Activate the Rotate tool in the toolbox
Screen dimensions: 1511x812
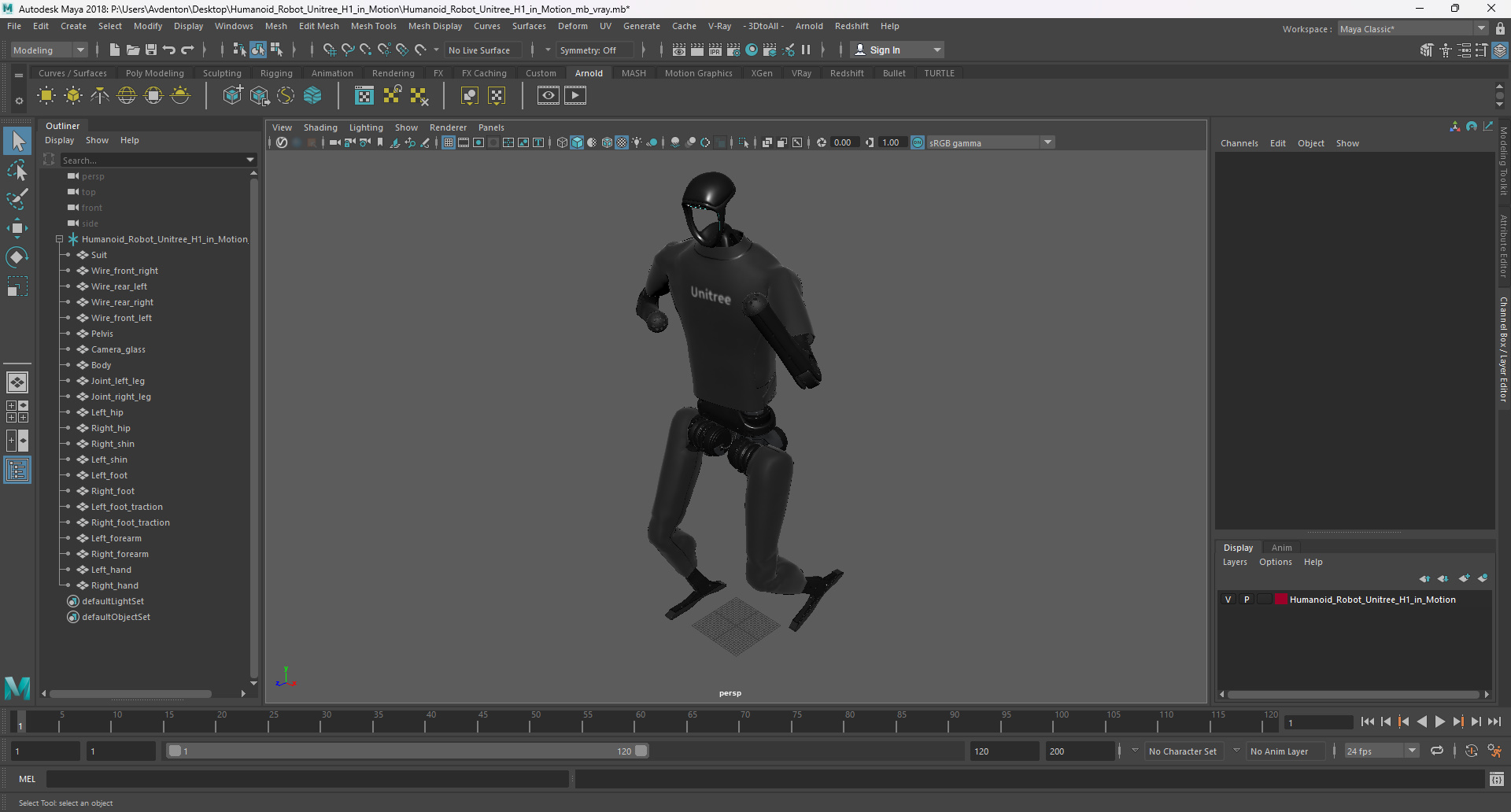click(17, 257)
